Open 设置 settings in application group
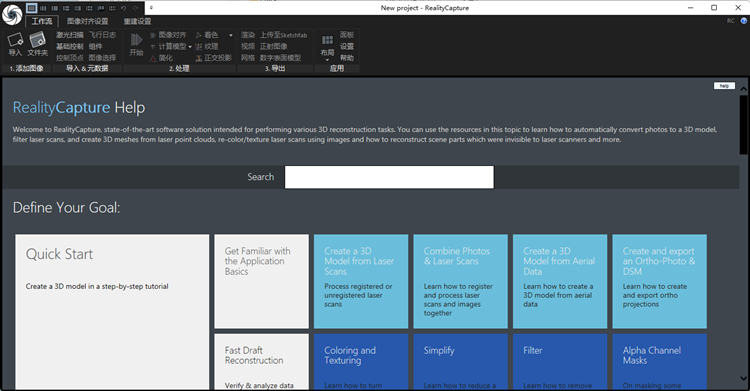 point(347,46)
